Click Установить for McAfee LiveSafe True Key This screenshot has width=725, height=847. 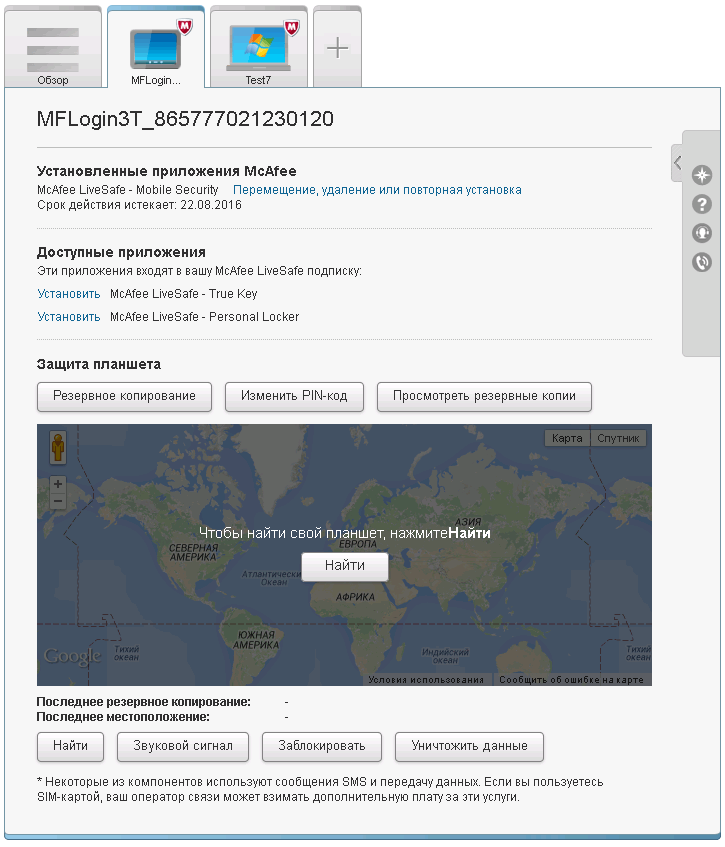(x=69, y=294)
